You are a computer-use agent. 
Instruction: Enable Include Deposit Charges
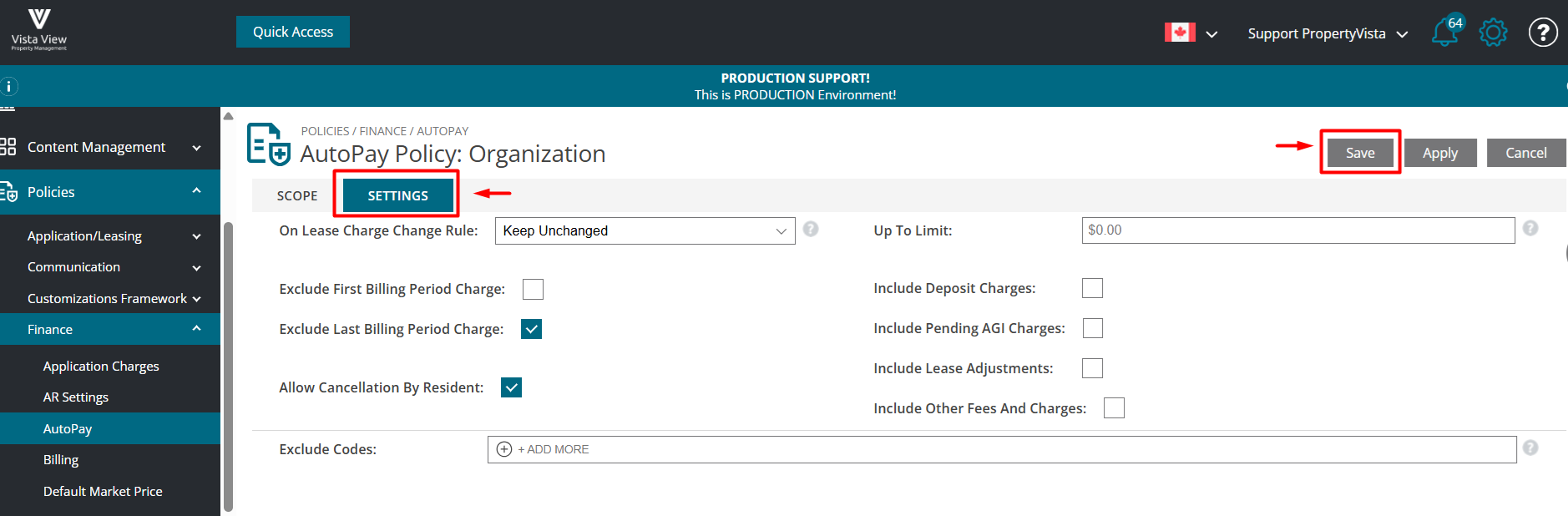point(1092,288)
